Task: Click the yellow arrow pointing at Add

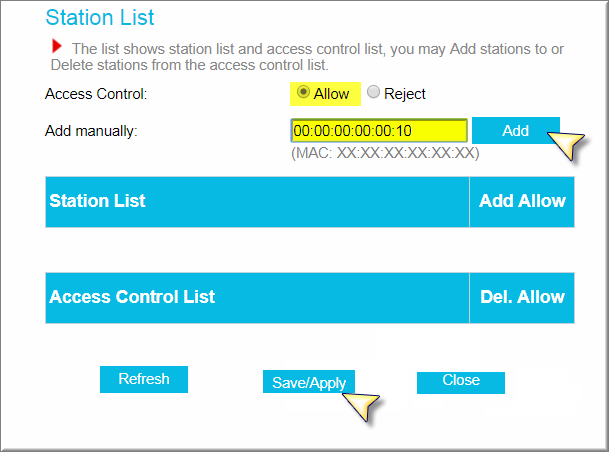Action: [x=565, y=144]
